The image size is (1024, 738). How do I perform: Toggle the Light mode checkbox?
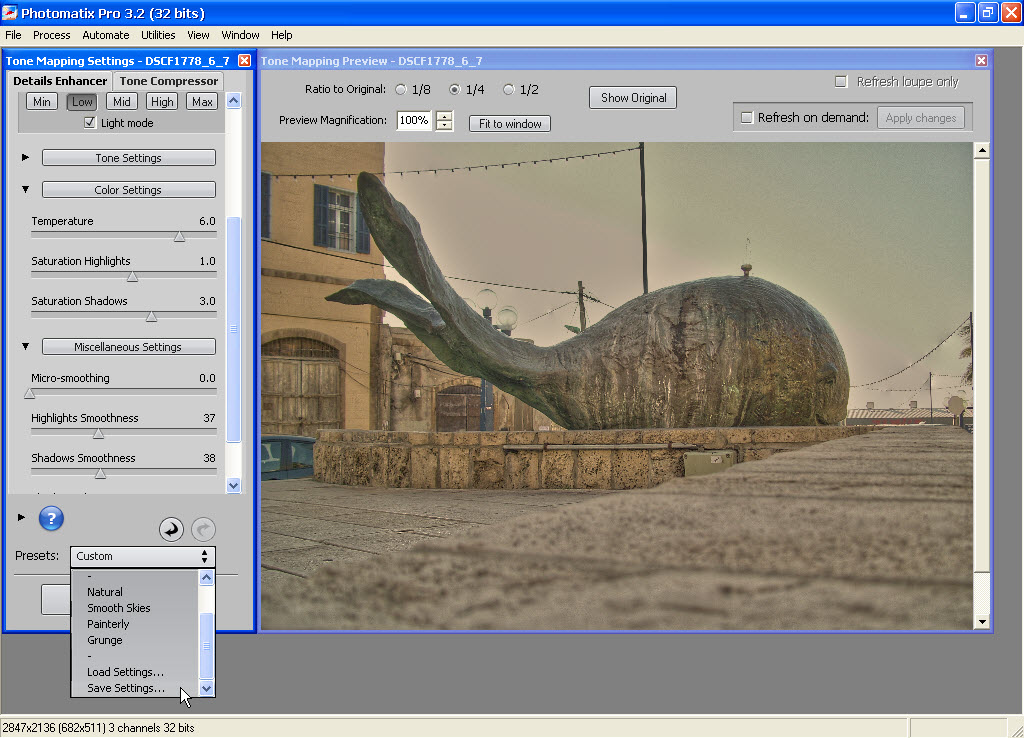(x=90, y=123)
